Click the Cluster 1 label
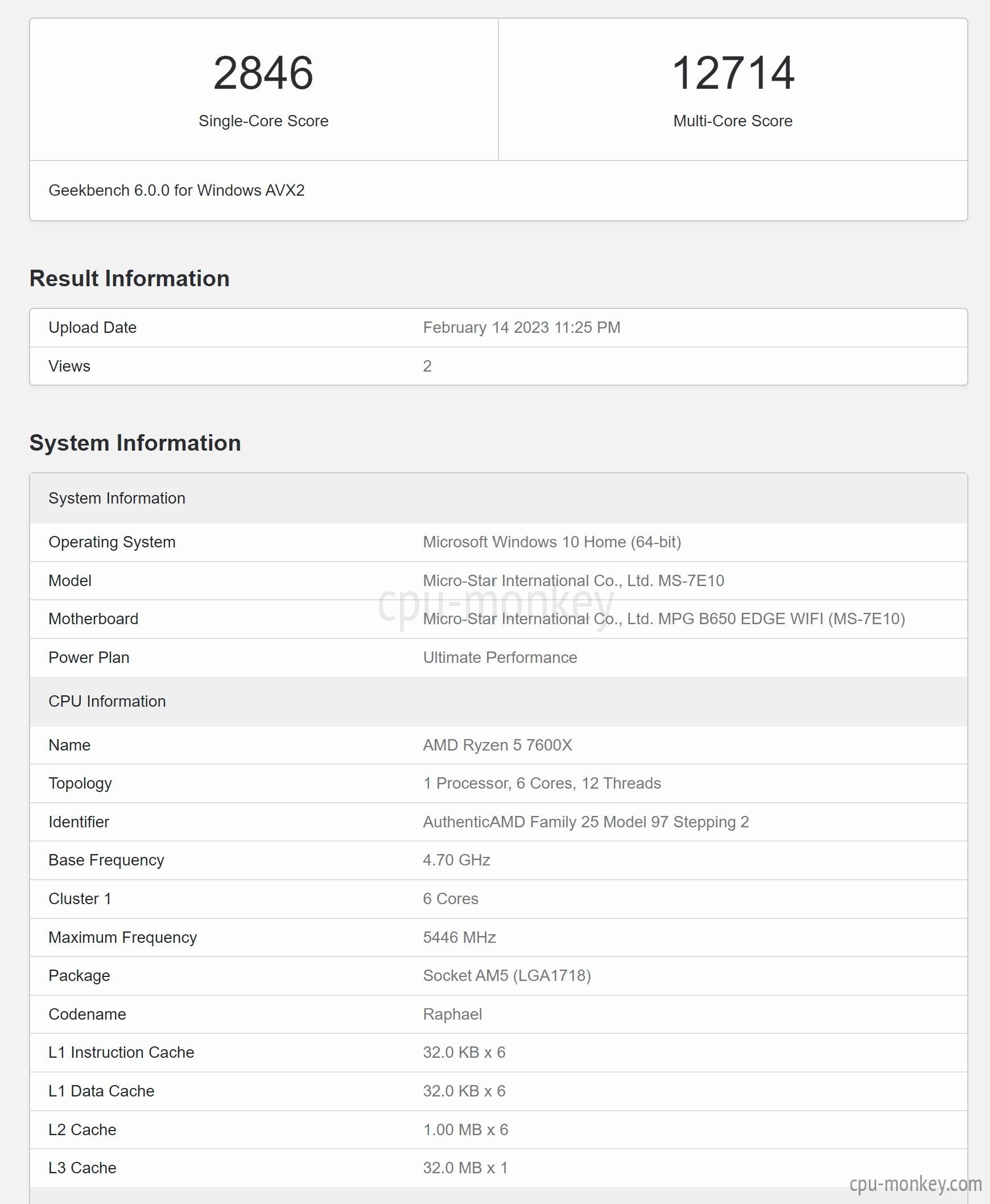Image resolution: width=990 pixels, height=1204 pixels. pyautogui.click(x=80, y=899)
